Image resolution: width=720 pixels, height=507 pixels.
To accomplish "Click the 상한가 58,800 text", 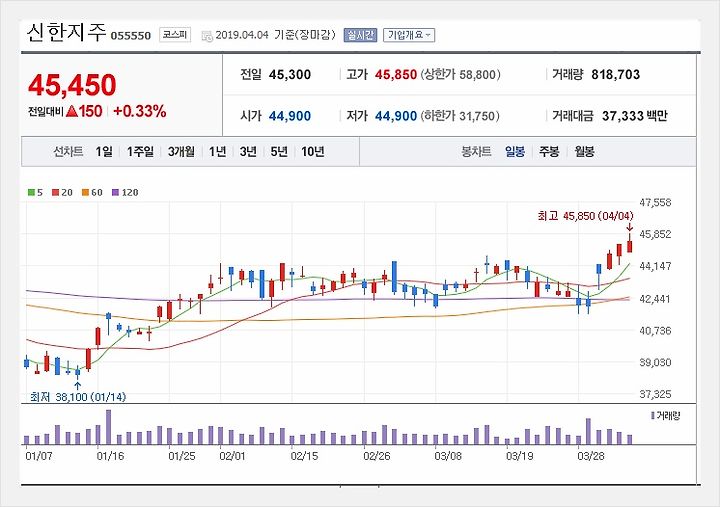I will click(461, 74).
